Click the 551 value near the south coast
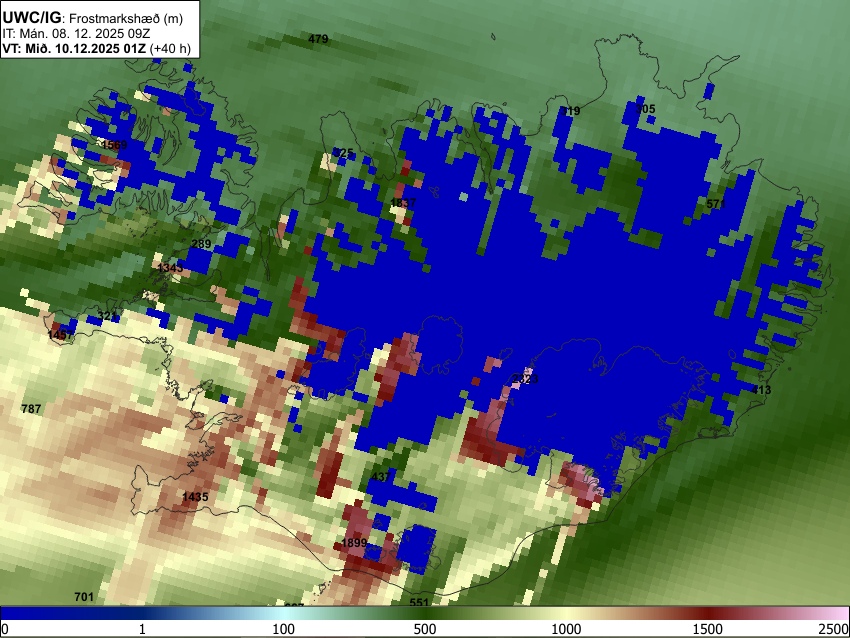 tap(419, 602)
